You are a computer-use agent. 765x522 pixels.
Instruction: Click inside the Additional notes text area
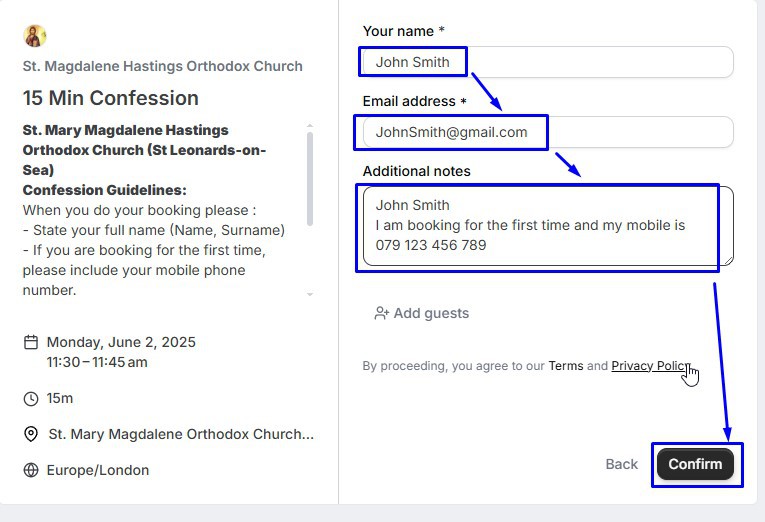547,226
